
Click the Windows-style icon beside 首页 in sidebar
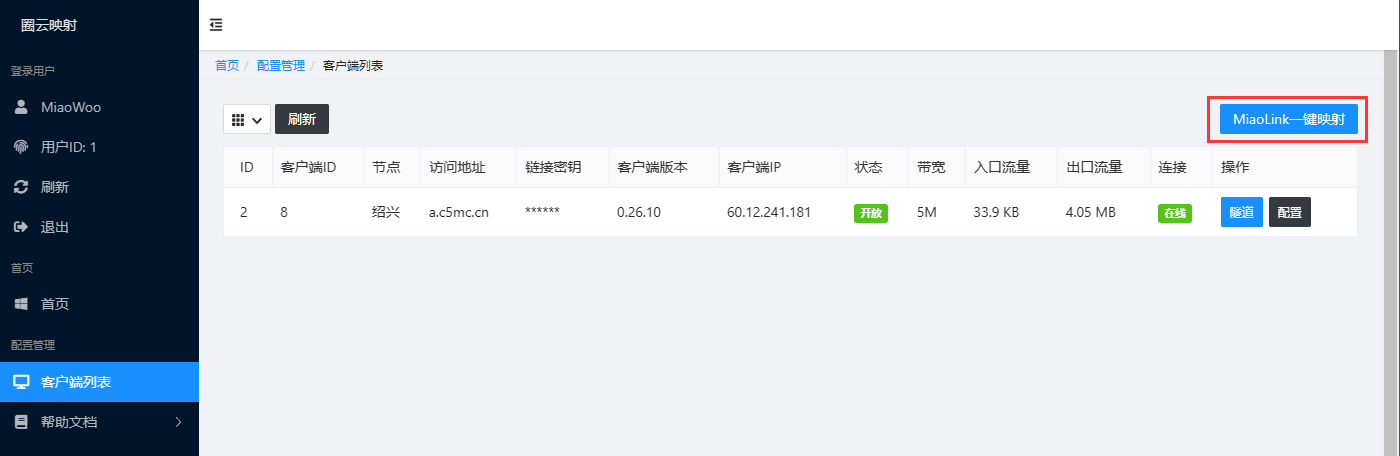click(x=21, y=304)
